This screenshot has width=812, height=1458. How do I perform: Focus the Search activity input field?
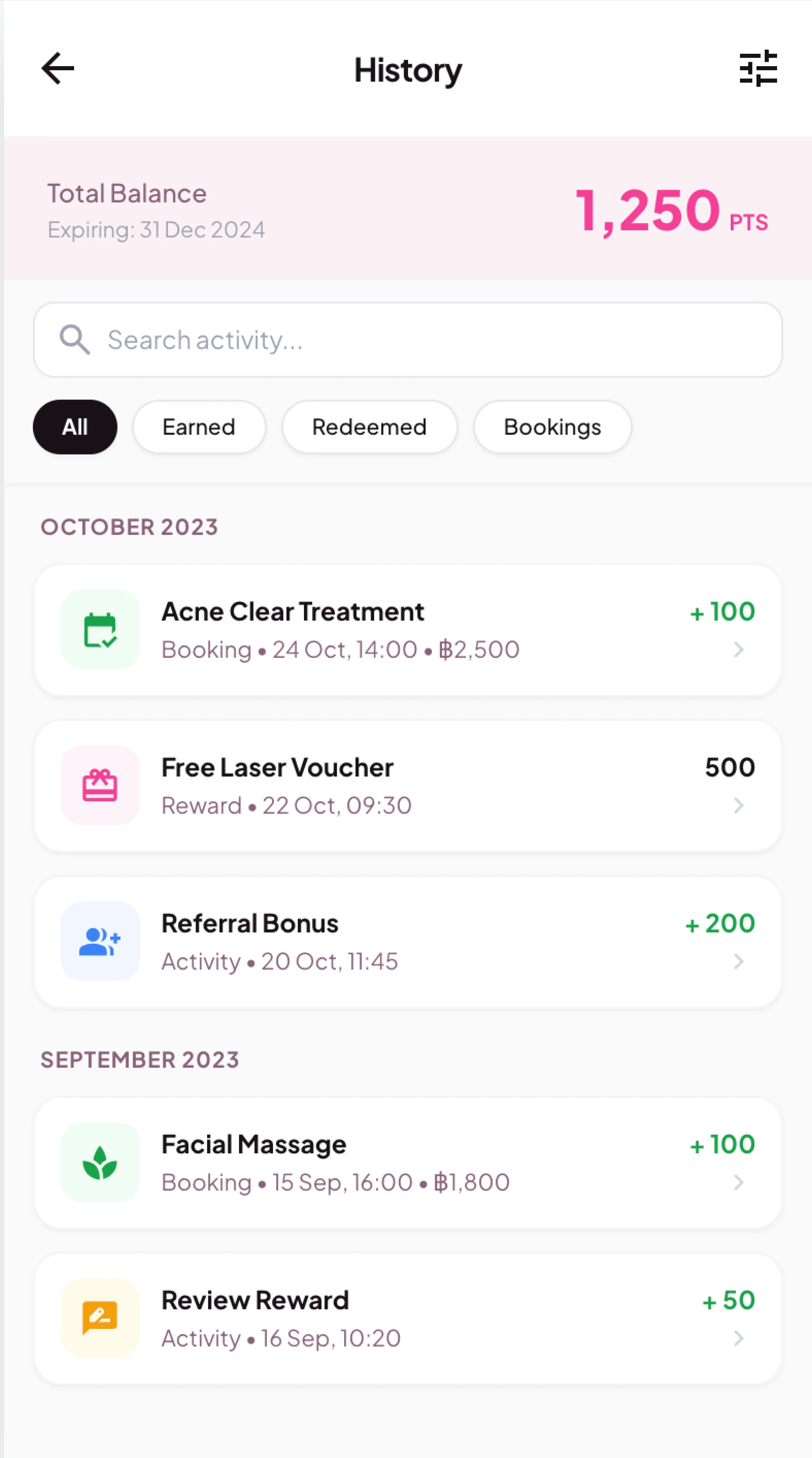tap(430, 340)
